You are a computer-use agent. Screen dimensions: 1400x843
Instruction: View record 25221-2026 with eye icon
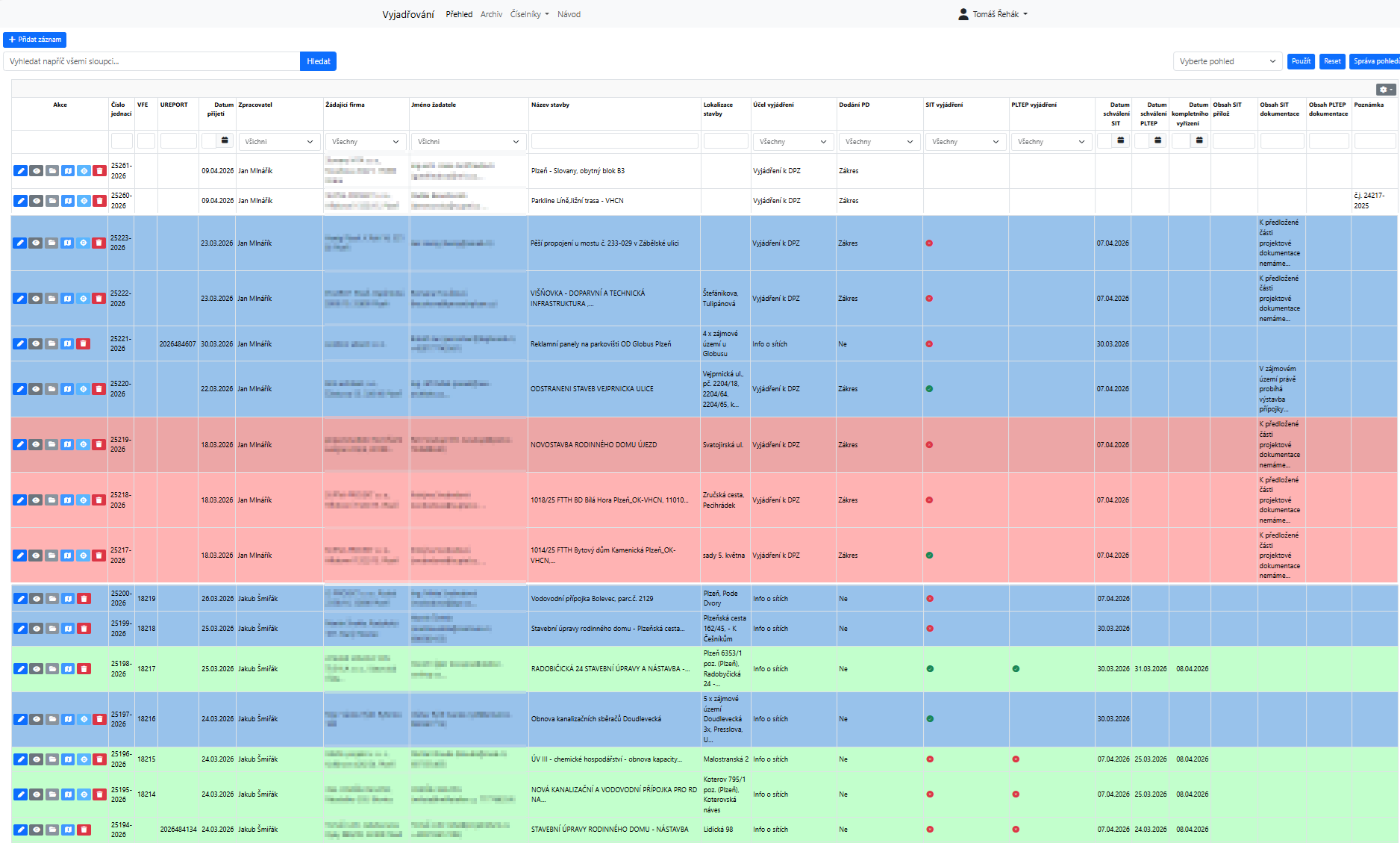coord(35,344)
